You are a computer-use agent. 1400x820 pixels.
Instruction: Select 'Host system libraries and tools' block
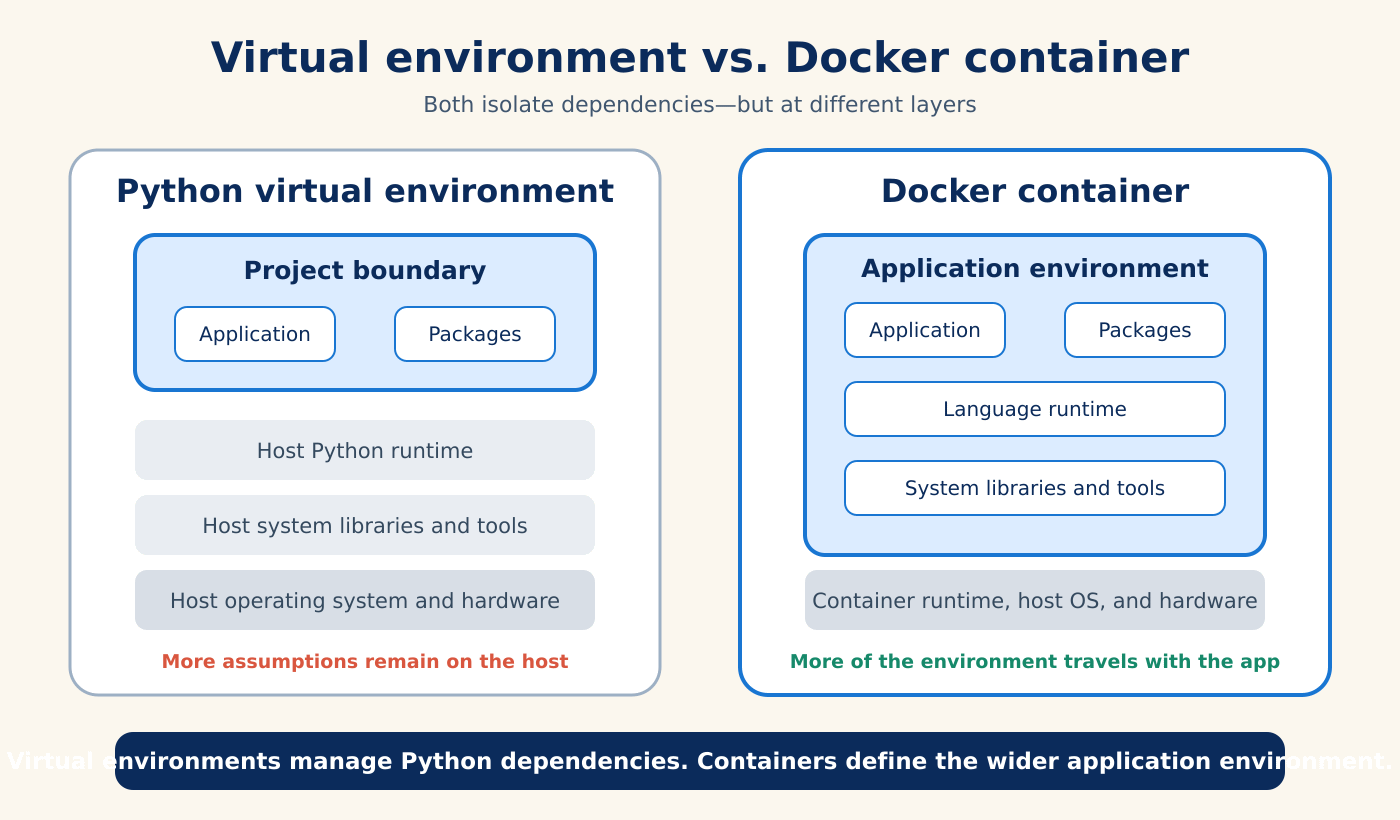tap(365, 525)
